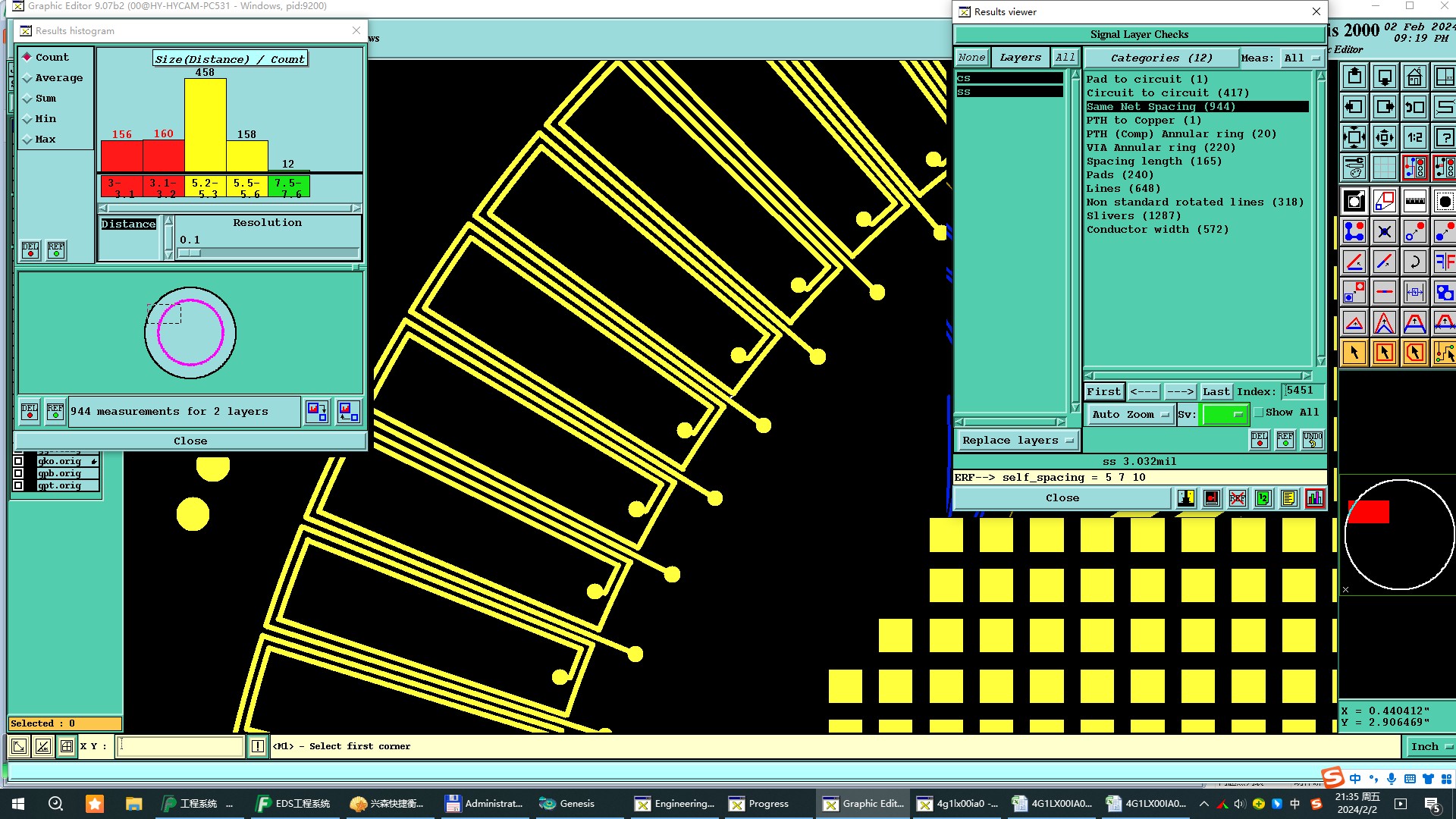This screenshot has height=819, width=1456.
Task: Toggle the gko.orig layer checkbox
Action: click(x=18, y=461)
